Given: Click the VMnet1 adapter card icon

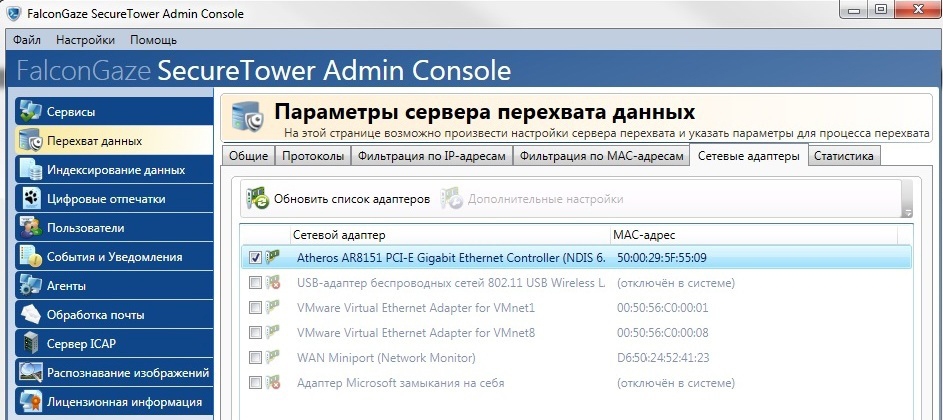Looking at the screenshot, I should tap(274, 307).
